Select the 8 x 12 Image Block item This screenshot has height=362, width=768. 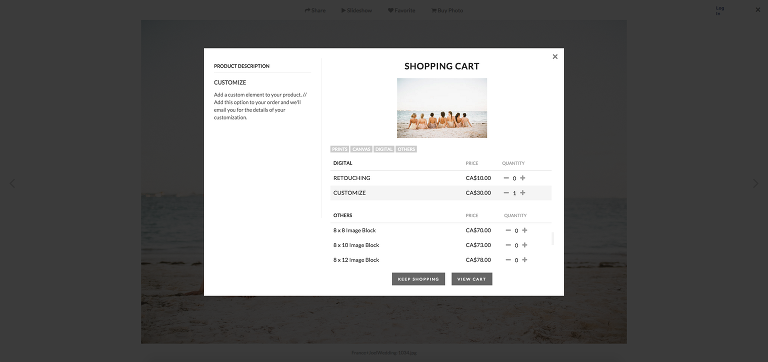click(356, 260)
